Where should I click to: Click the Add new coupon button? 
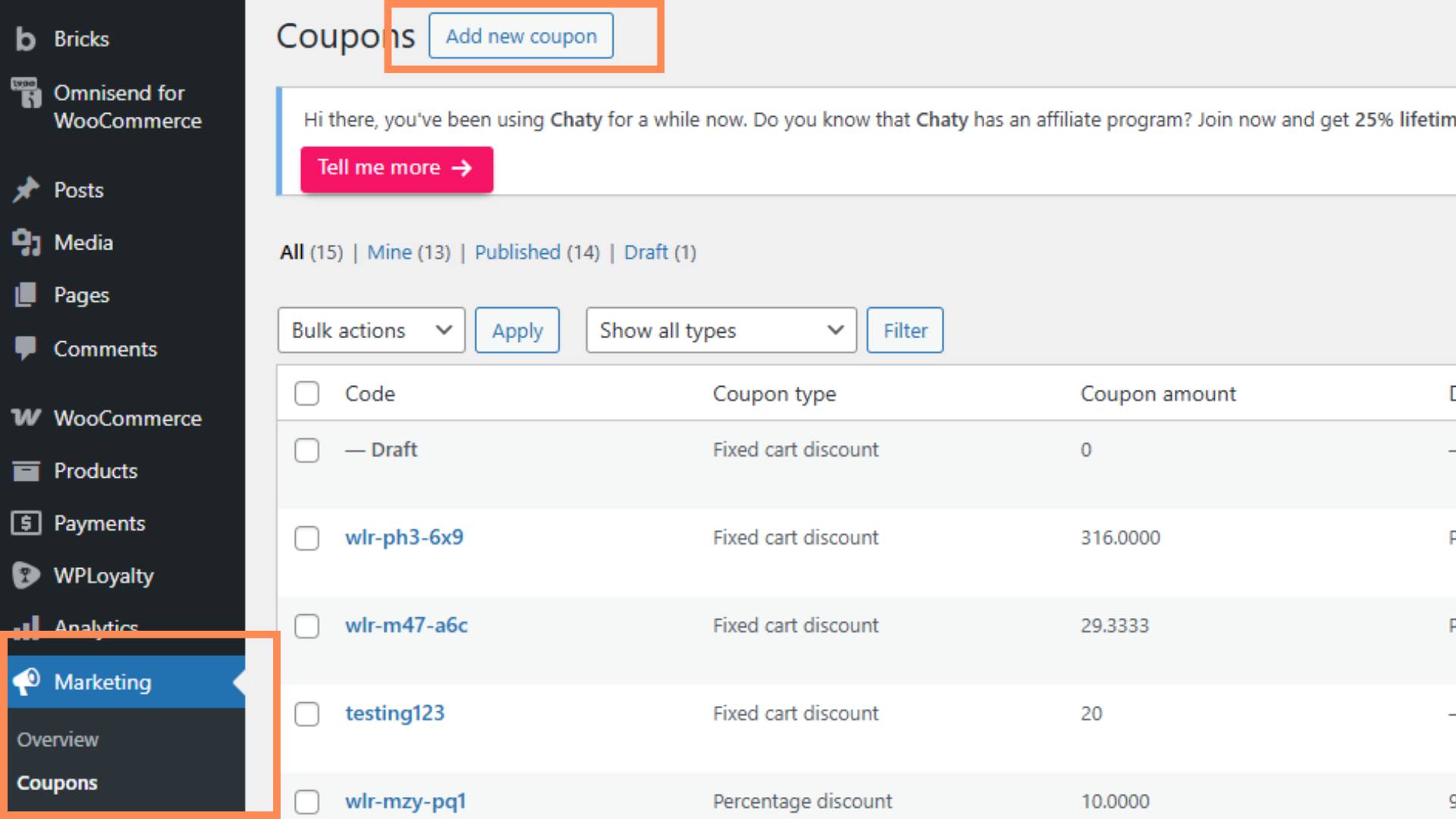[x=521, y=36]
